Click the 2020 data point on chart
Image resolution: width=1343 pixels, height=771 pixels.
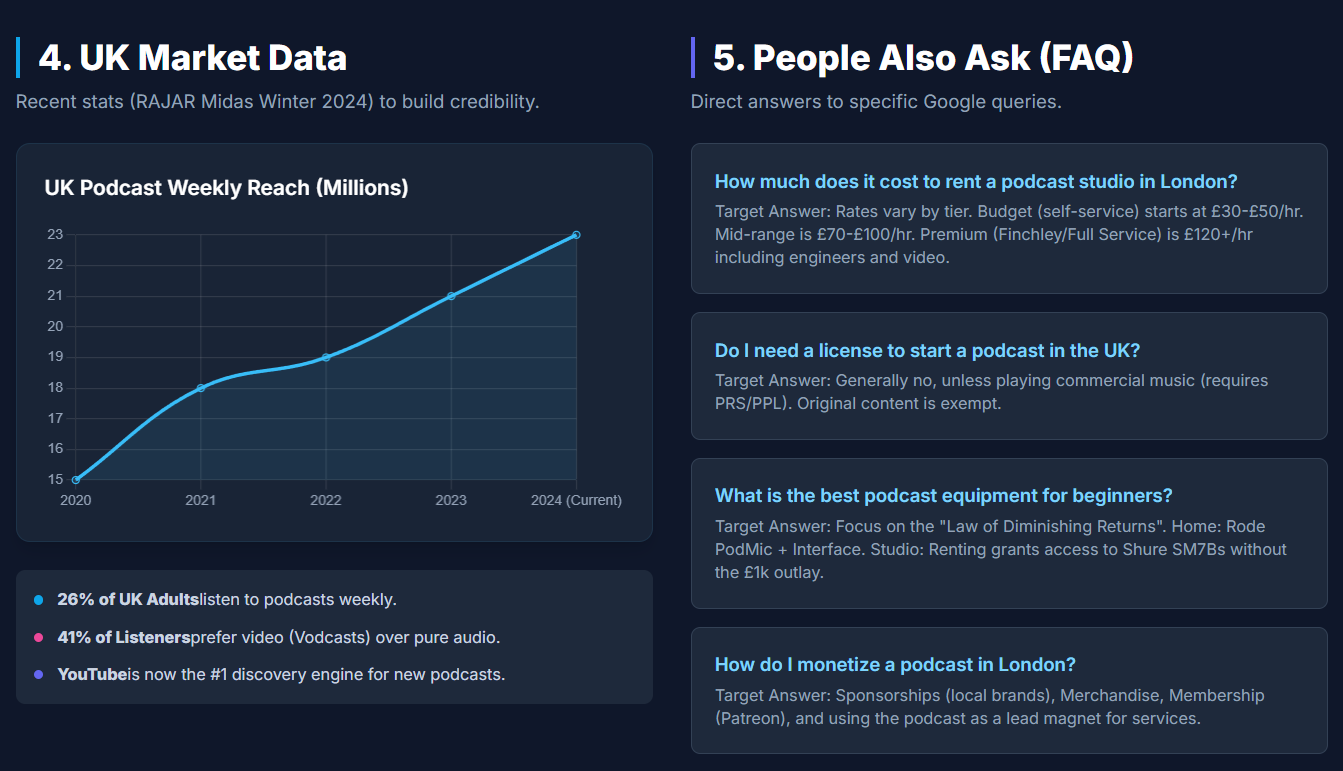[x=76, y=480]
